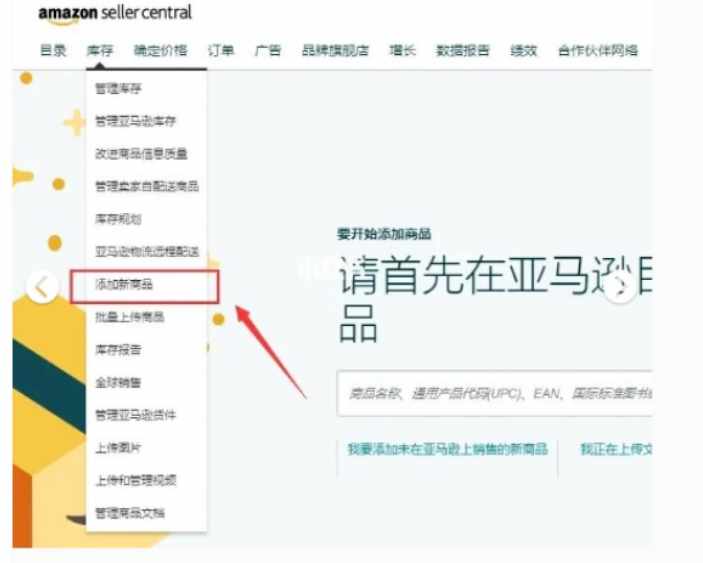Go to next carousel slide arrow
The height and width of the screenshot is (563, 703).
tap(621, 287)
